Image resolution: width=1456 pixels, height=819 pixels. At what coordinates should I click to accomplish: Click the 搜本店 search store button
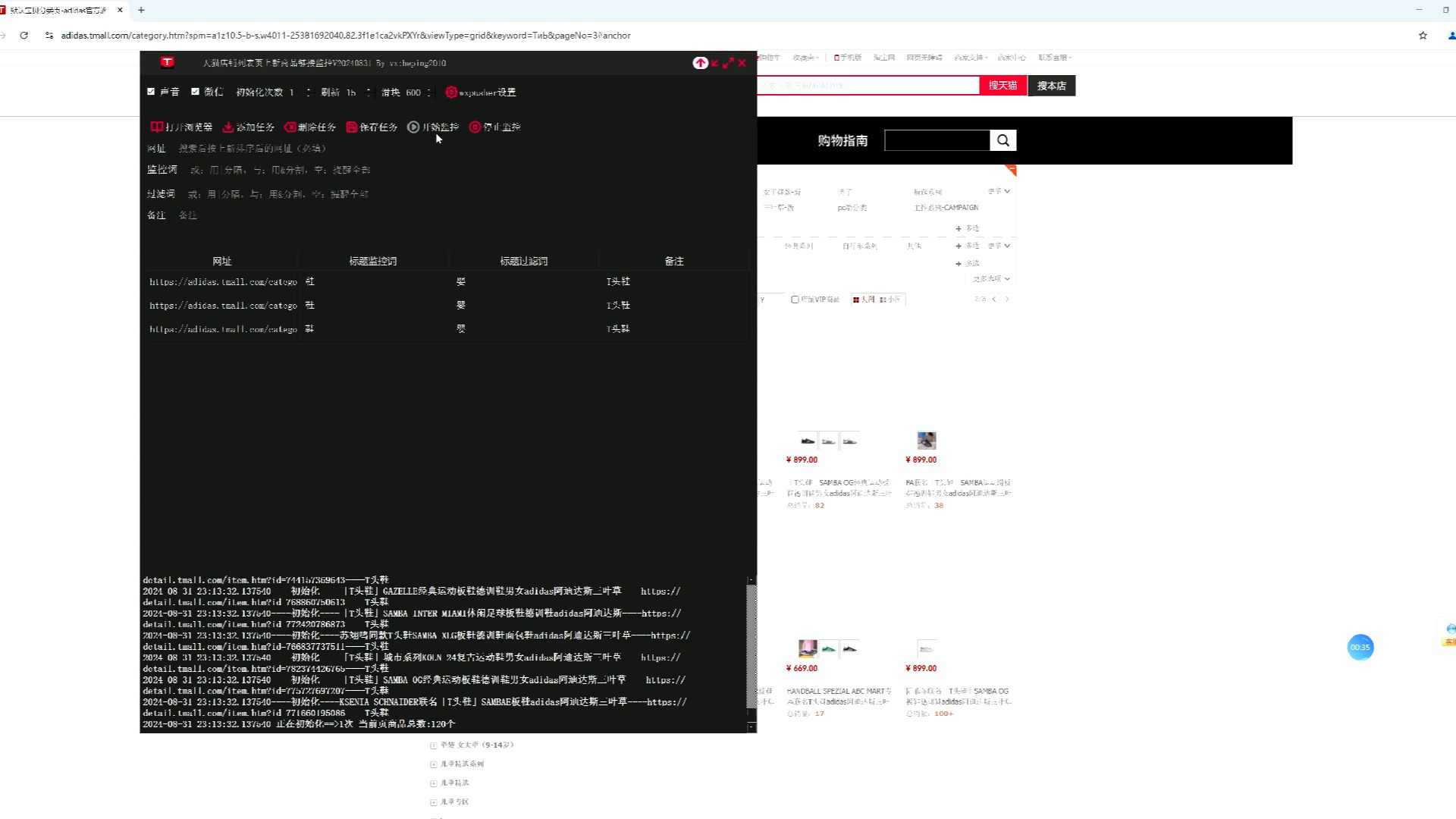point(1052,86)
